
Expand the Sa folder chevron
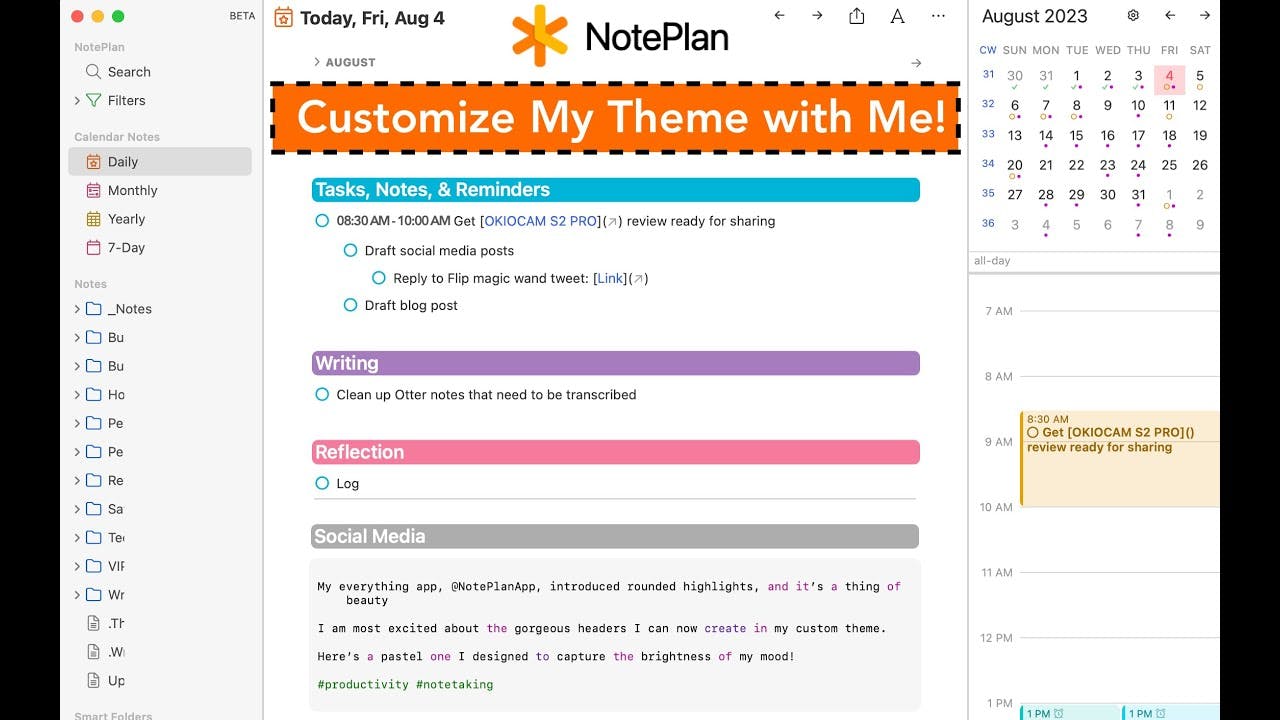click(x=77, y=509)
